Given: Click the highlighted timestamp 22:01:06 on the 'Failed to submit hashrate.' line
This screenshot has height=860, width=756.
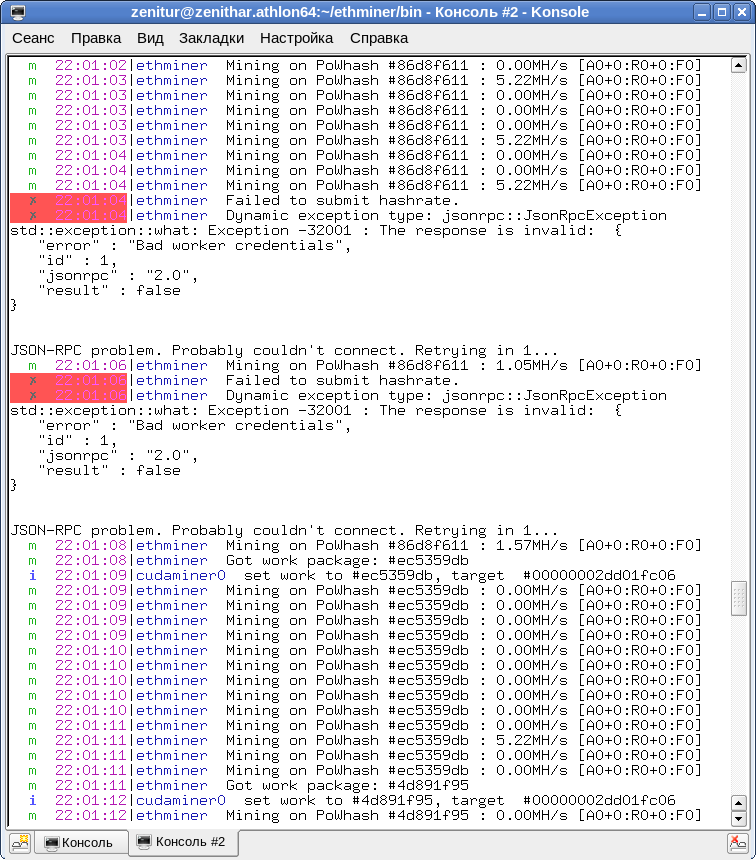Looking at the screenshot, I should 91,381.
